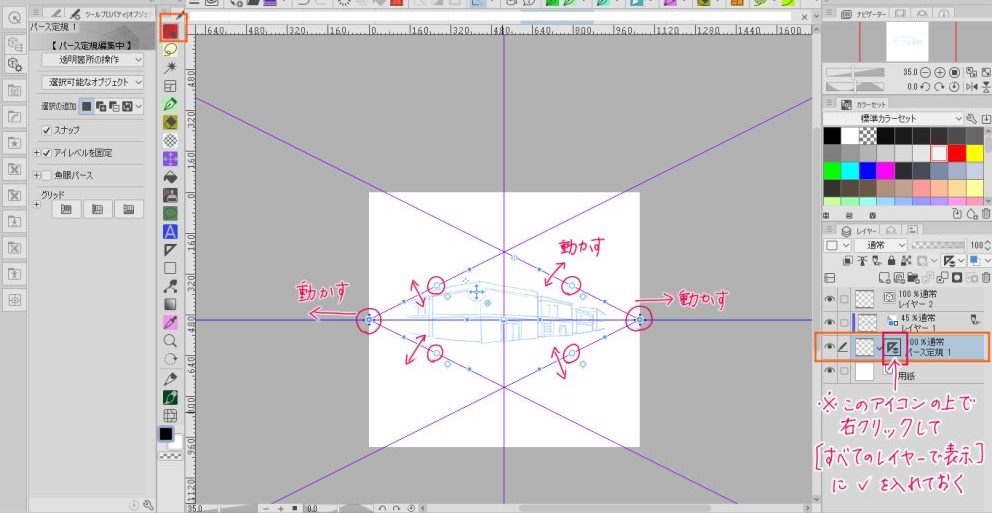Pick the red color swatch
This screenshot has width=992, height=513.
coord(957,153)
